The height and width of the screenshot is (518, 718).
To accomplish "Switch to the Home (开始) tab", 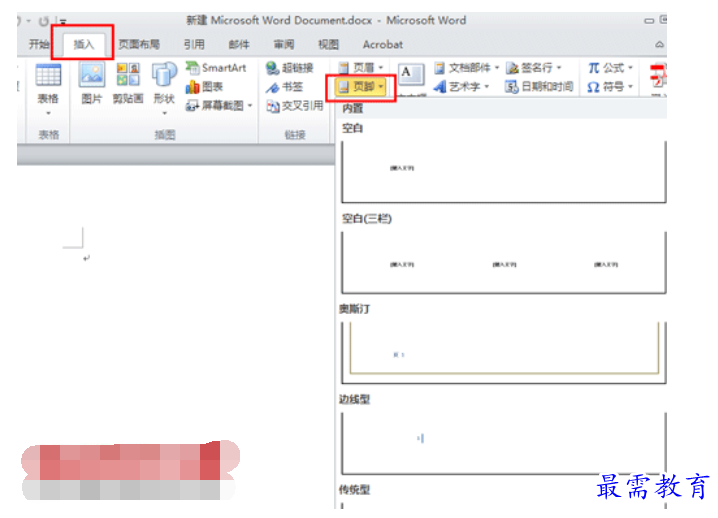I will point(38,44).
